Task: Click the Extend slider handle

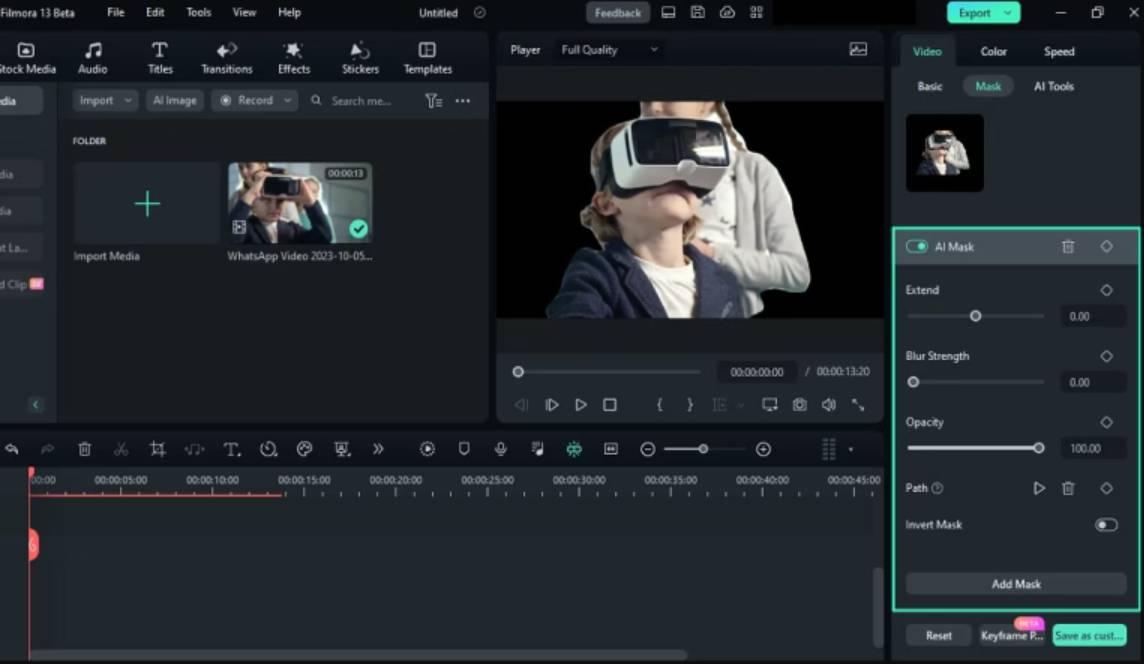Action: [975, 316]
